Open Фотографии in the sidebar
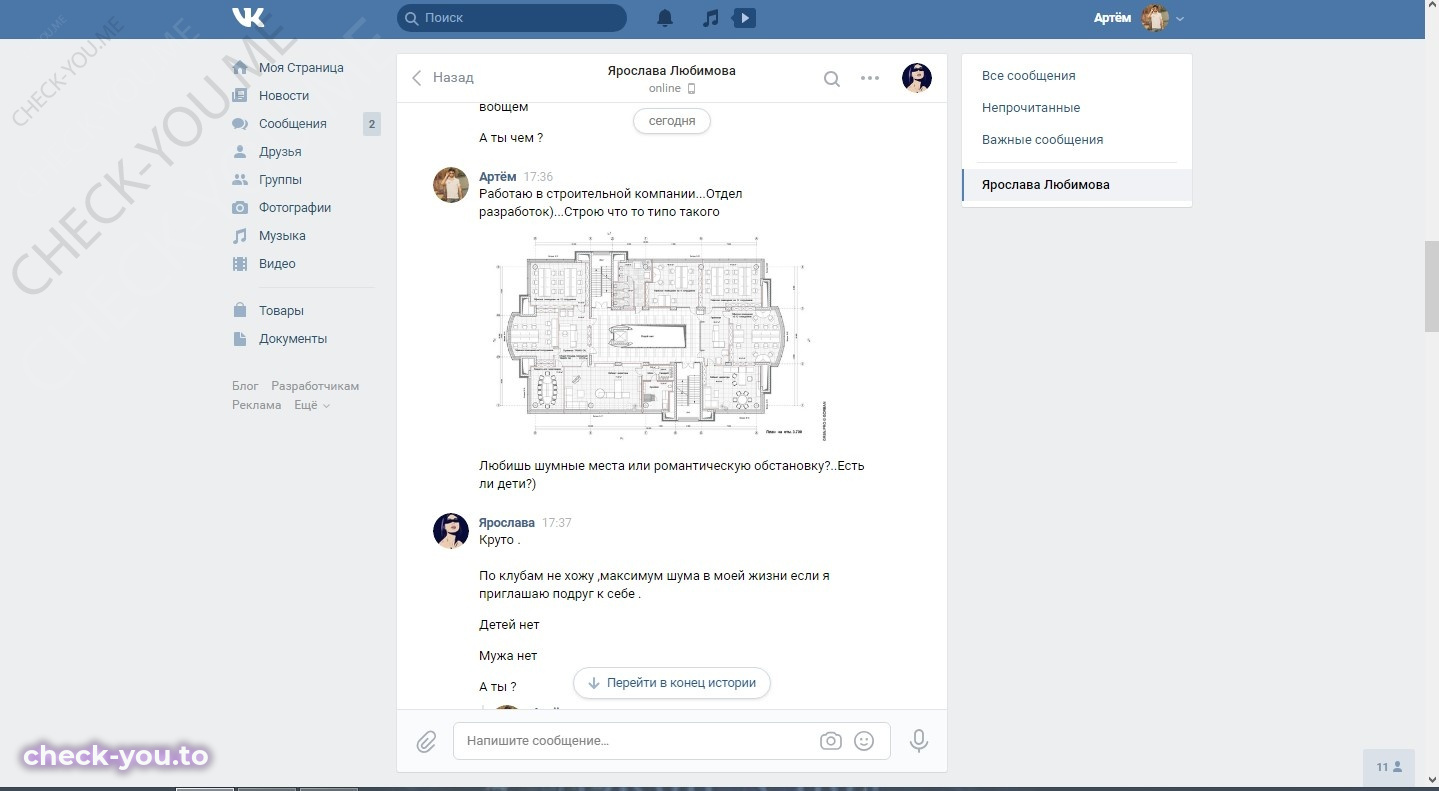Screen dimensions: 1439x791 coord(295,208)
